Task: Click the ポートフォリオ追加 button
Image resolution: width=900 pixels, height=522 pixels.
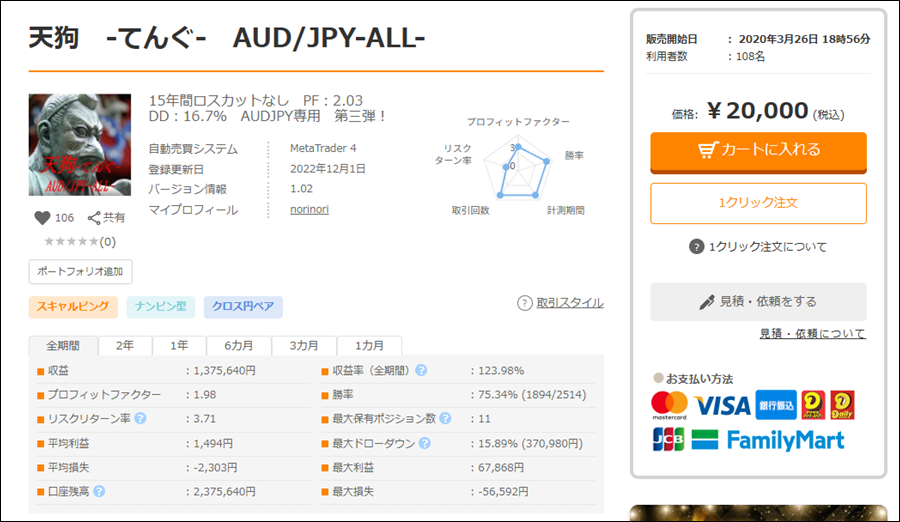Action: (x=80, y=271)
